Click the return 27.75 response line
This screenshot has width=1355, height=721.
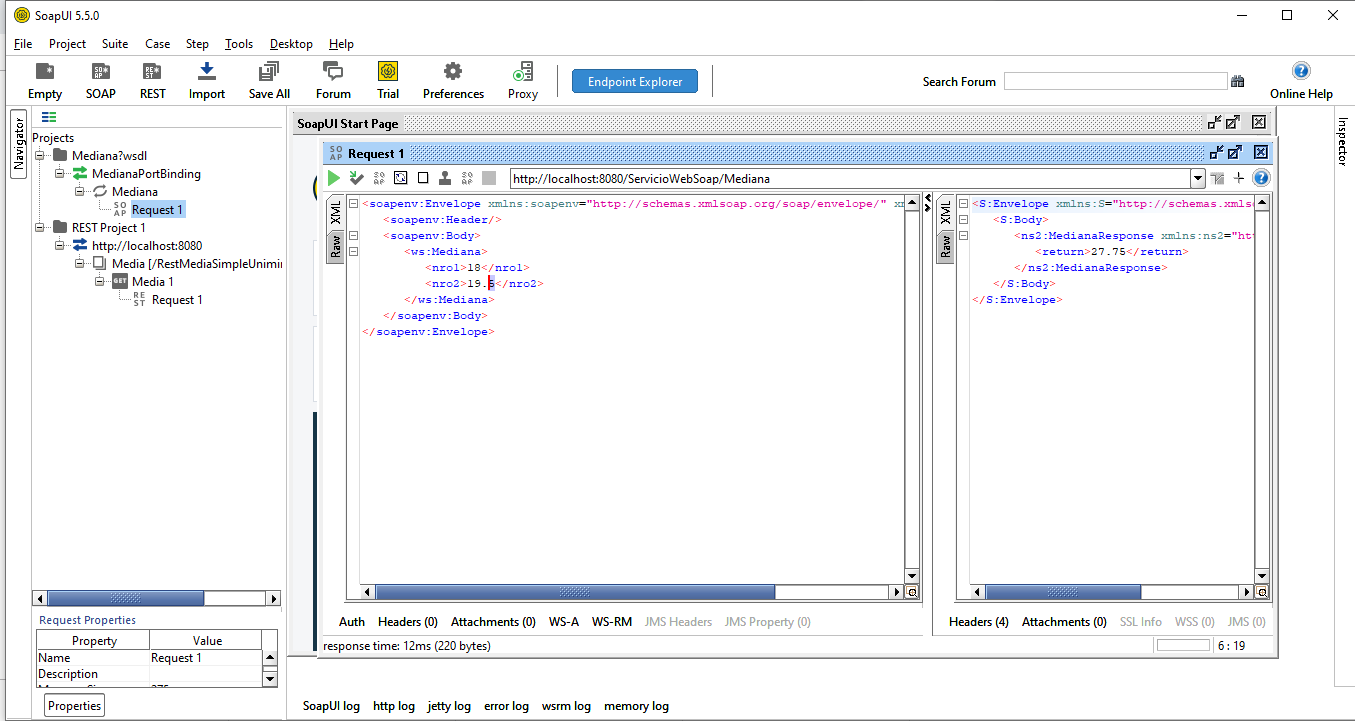click(1112, 252)
